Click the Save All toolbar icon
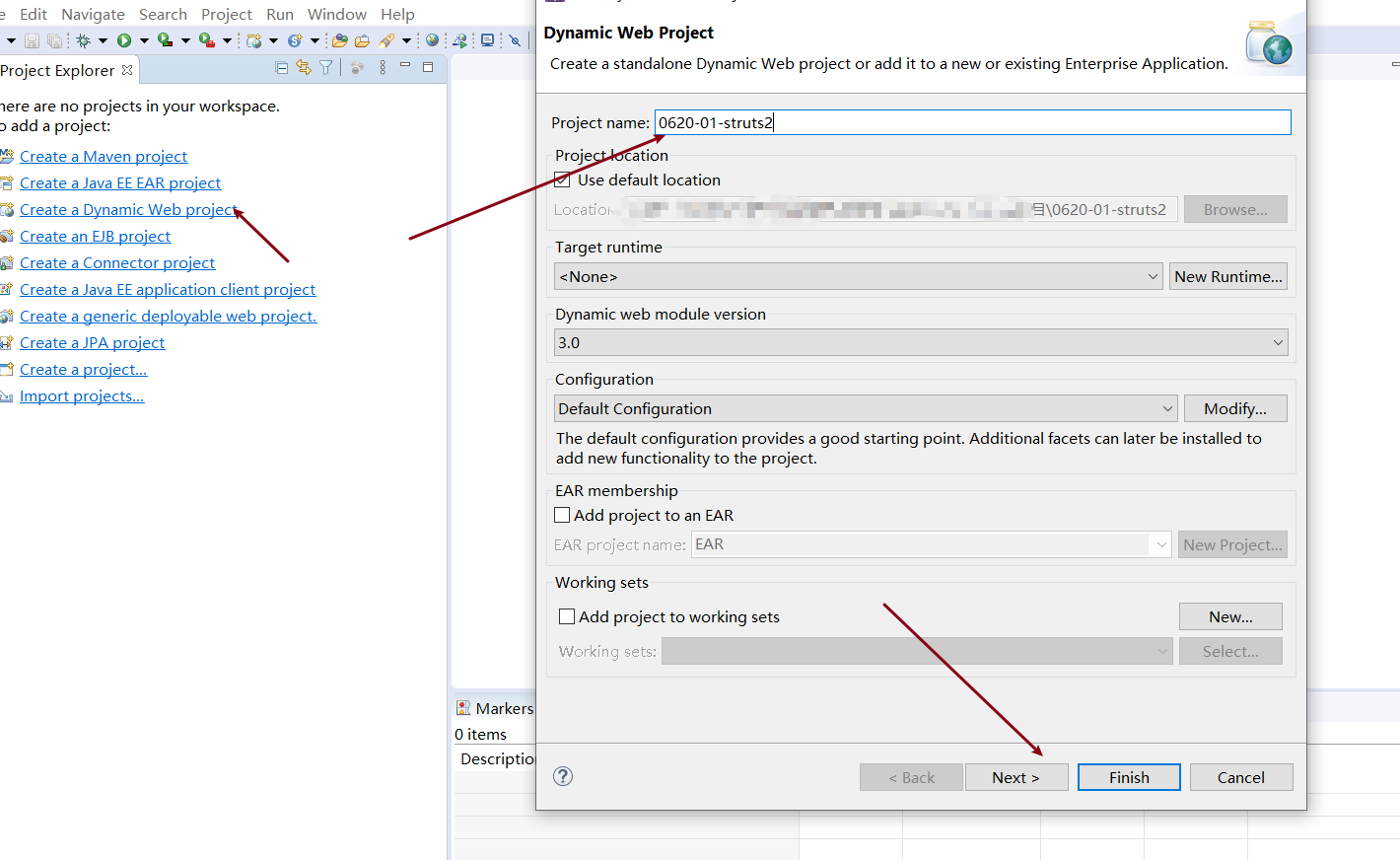 55,40
